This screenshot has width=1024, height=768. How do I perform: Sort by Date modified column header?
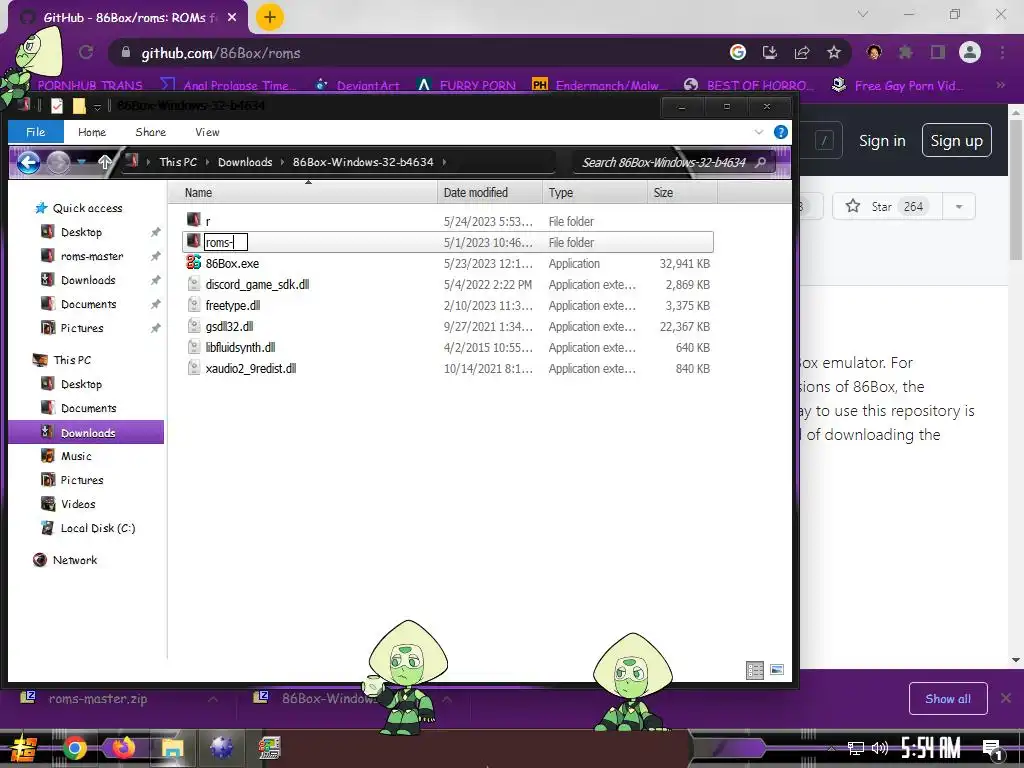pos(490,193)
